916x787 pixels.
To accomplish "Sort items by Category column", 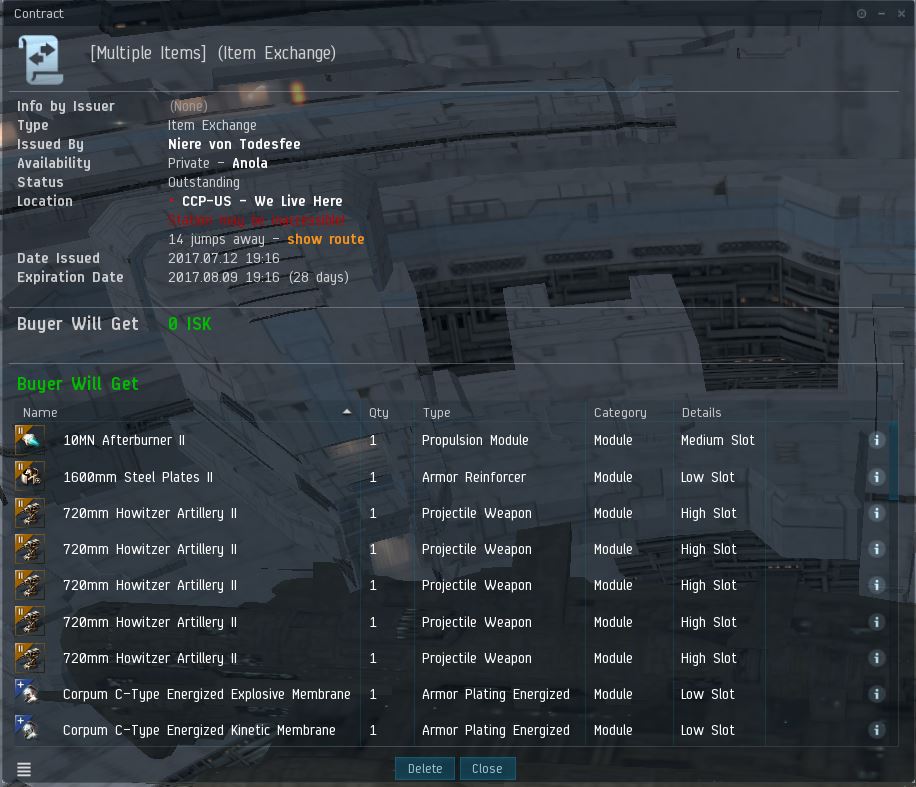I will pyautogui.click(x=620, y=412).
